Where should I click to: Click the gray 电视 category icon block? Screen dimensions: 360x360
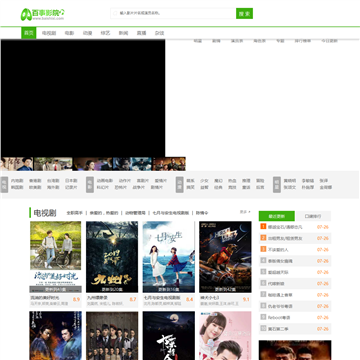click(4, 185)
